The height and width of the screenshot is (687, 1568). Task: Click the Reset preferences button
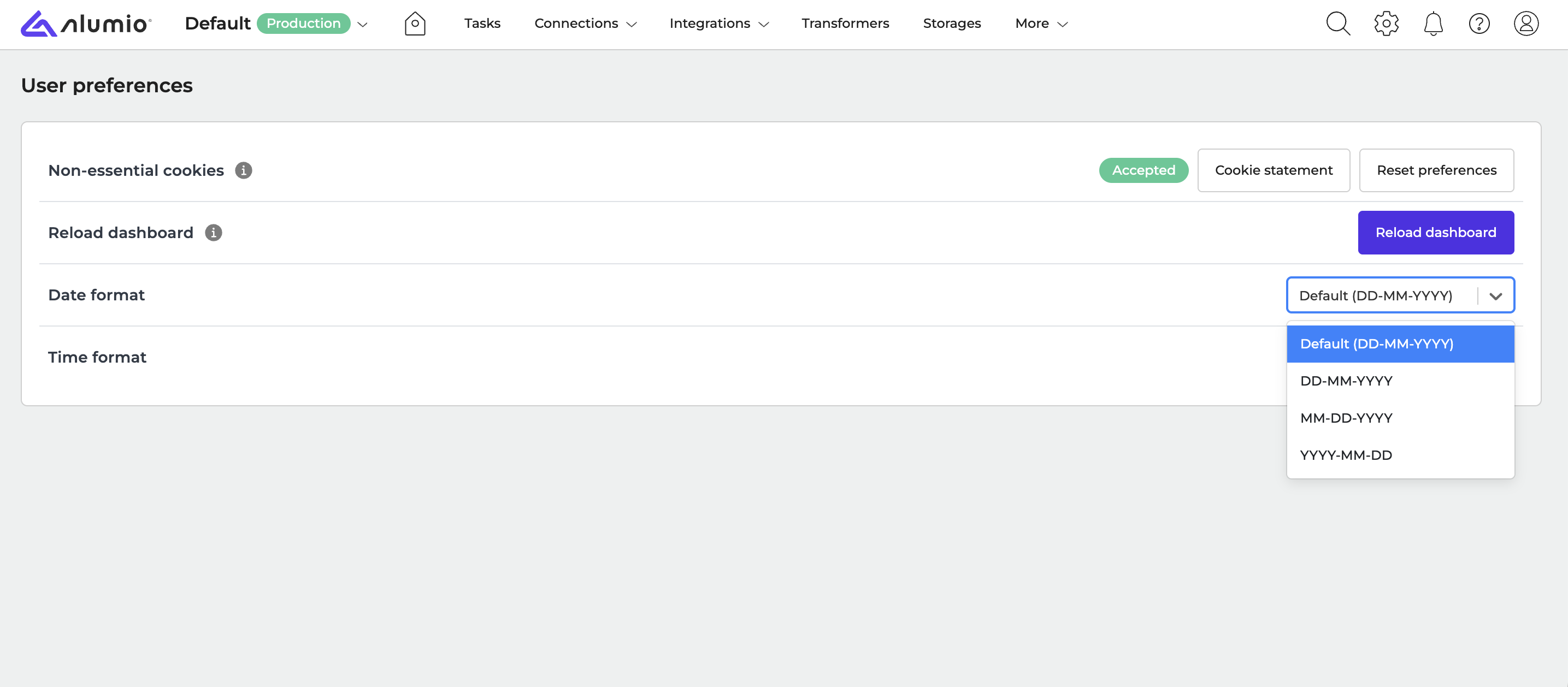pyautogui.click(x=1436, y=170)
